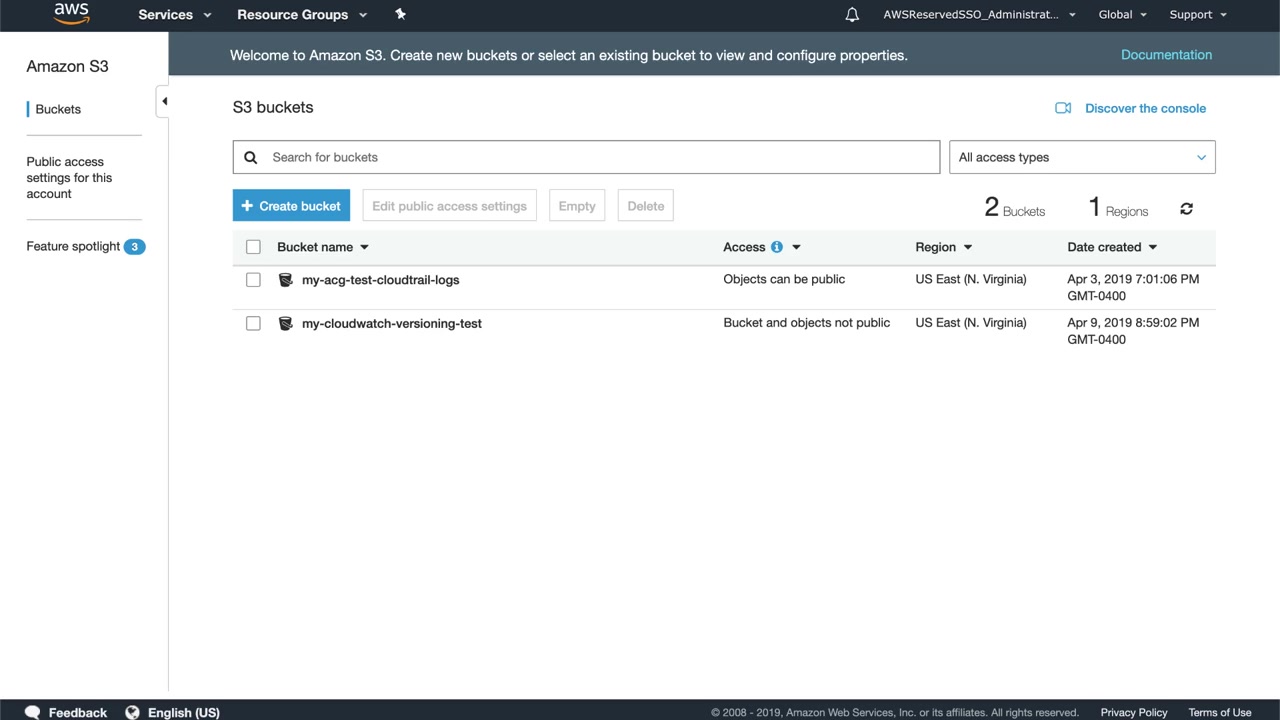1280x720 pixels.
Task: Click Feature spotlight count badge
Action: 134,247
